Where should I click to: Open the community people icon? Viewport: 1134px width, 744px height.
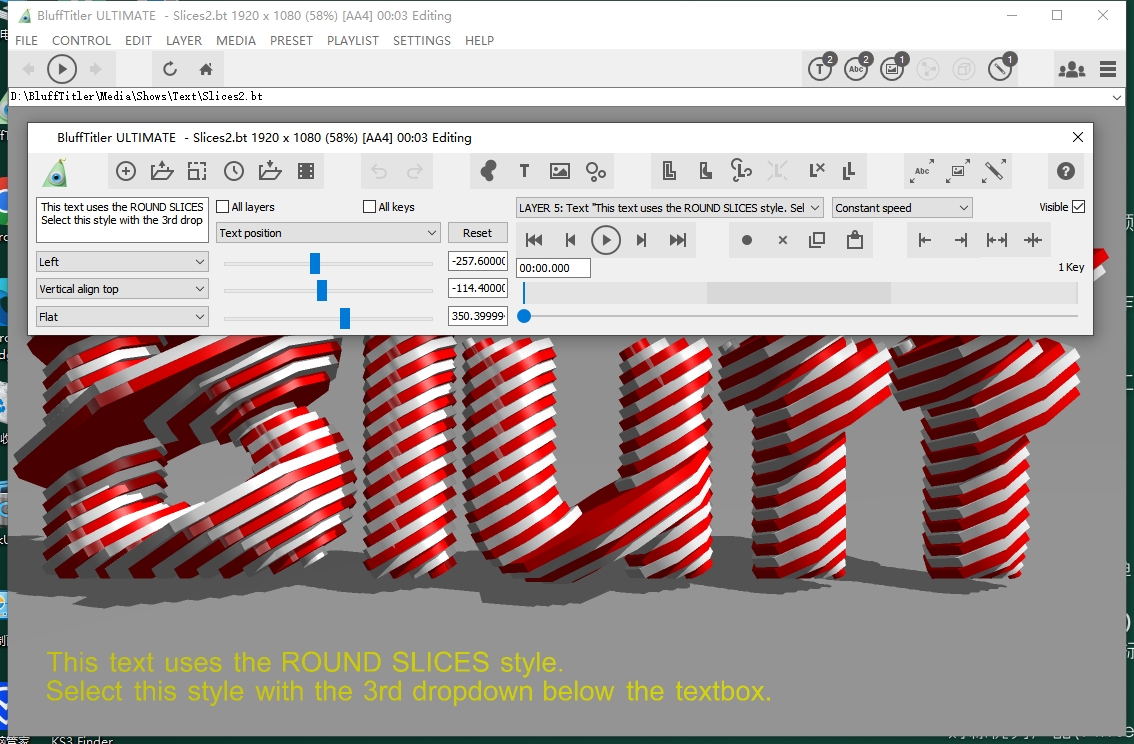pos(1071,69)
